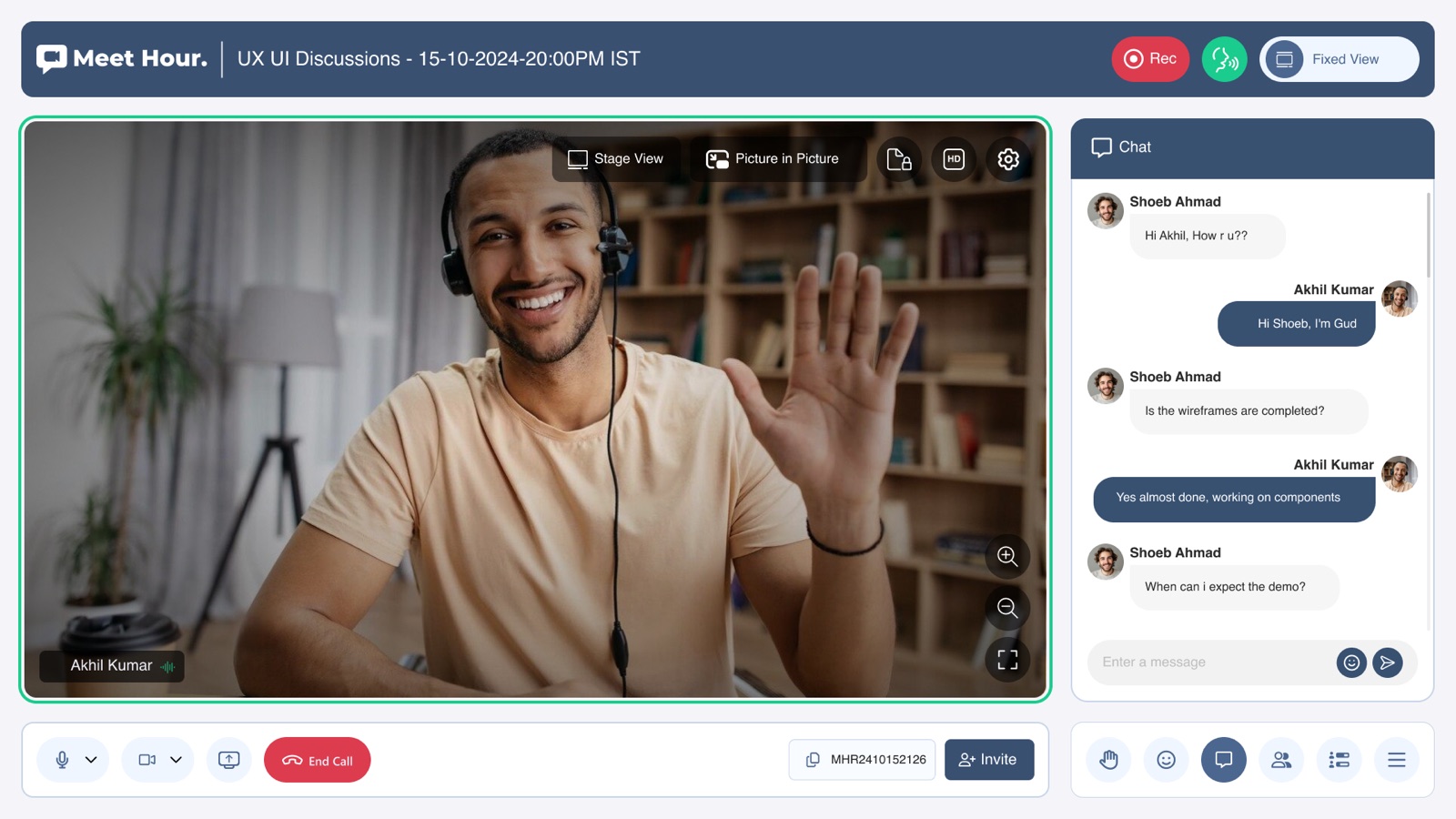Start recording with the Rec button
The height and width of the screenshot is (819, 1456).
point(1150,59)
